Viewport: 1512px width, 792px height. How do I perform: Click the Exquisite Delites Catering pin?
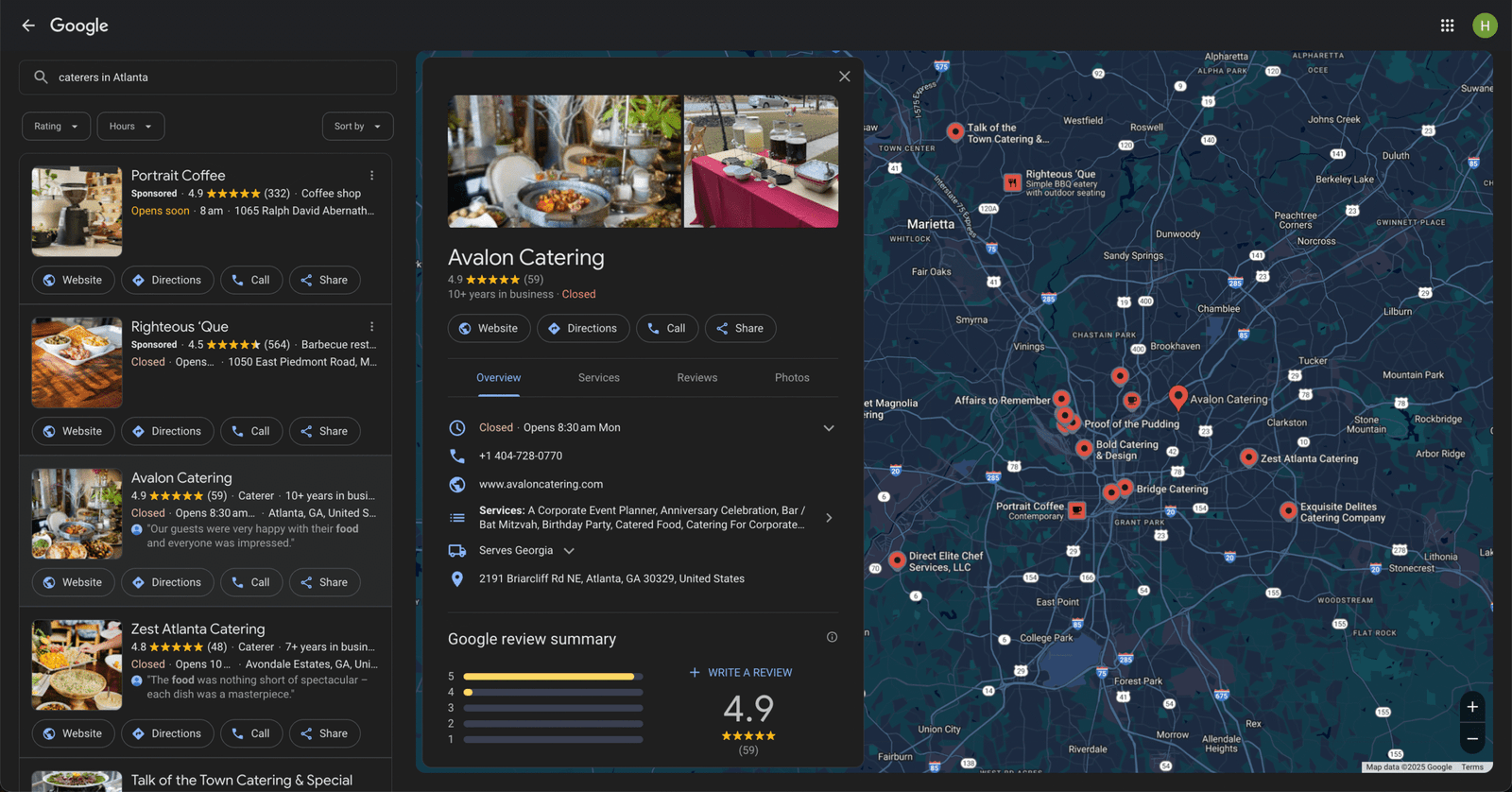[x=1288, y=510]
